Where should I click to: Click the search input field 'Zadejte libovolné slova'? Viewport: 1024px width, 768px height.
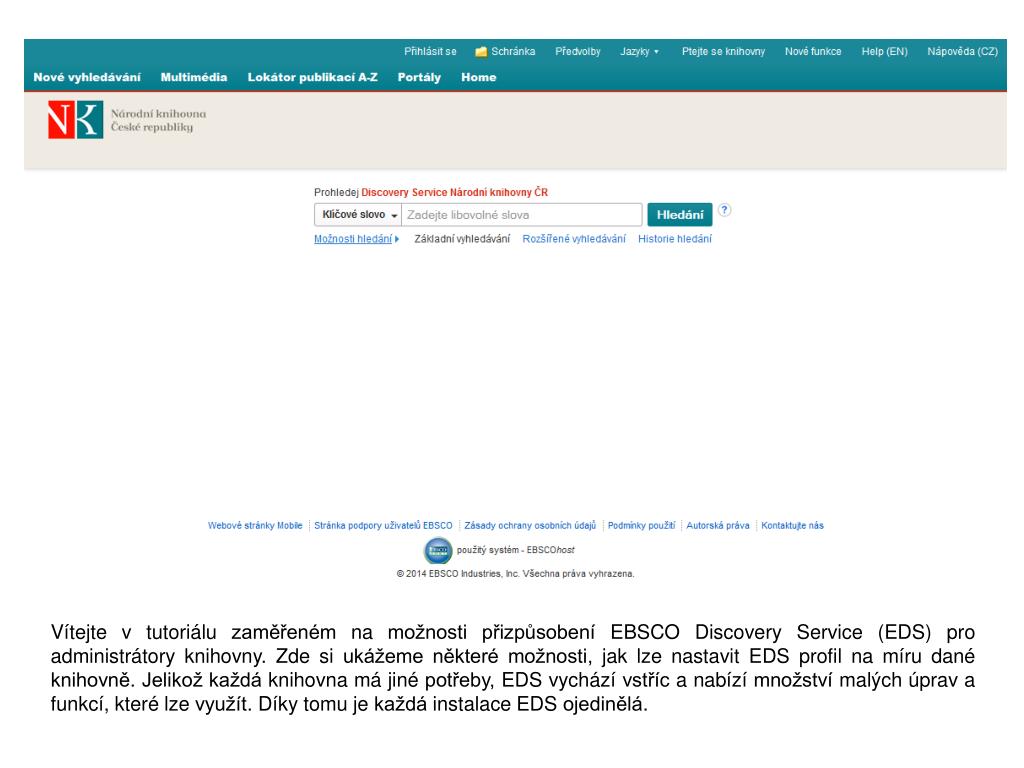(522, 215)
